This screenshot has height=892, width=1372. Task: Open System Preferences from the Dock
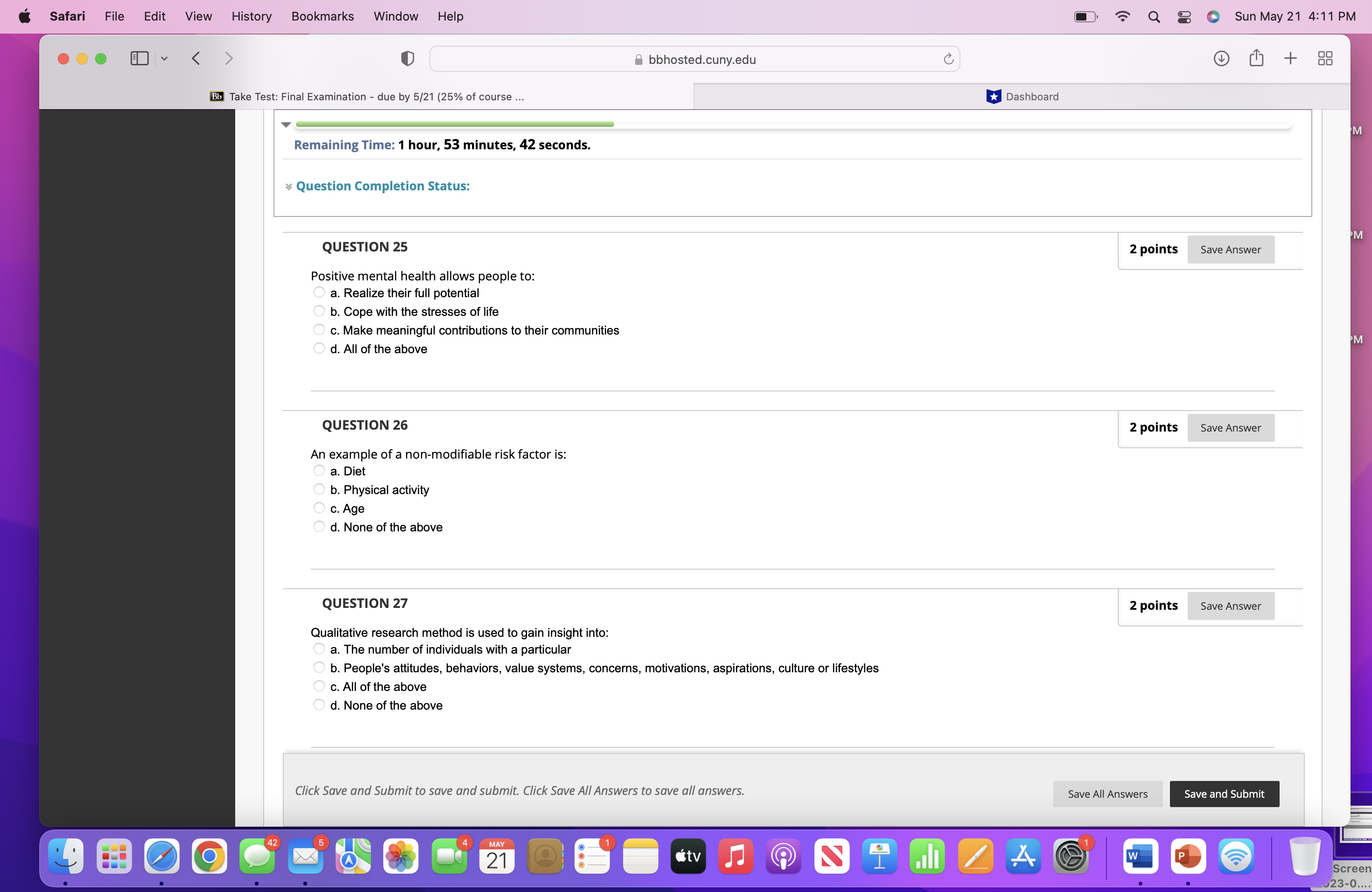[x=1071, y=857]
